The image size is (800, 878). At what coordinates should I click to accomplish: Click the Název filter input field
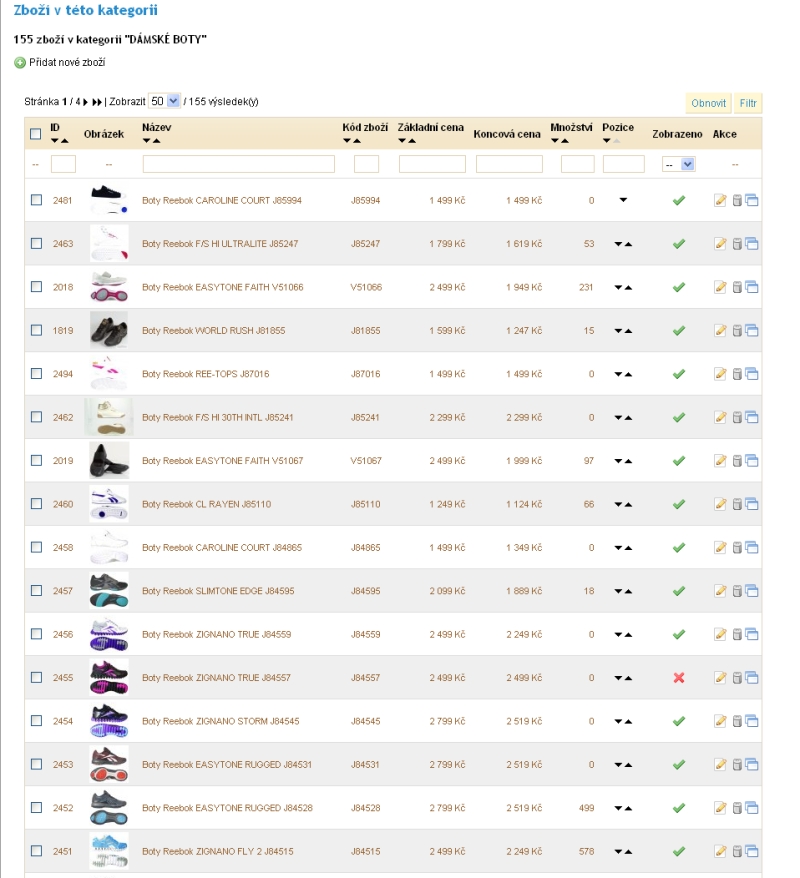238,164
